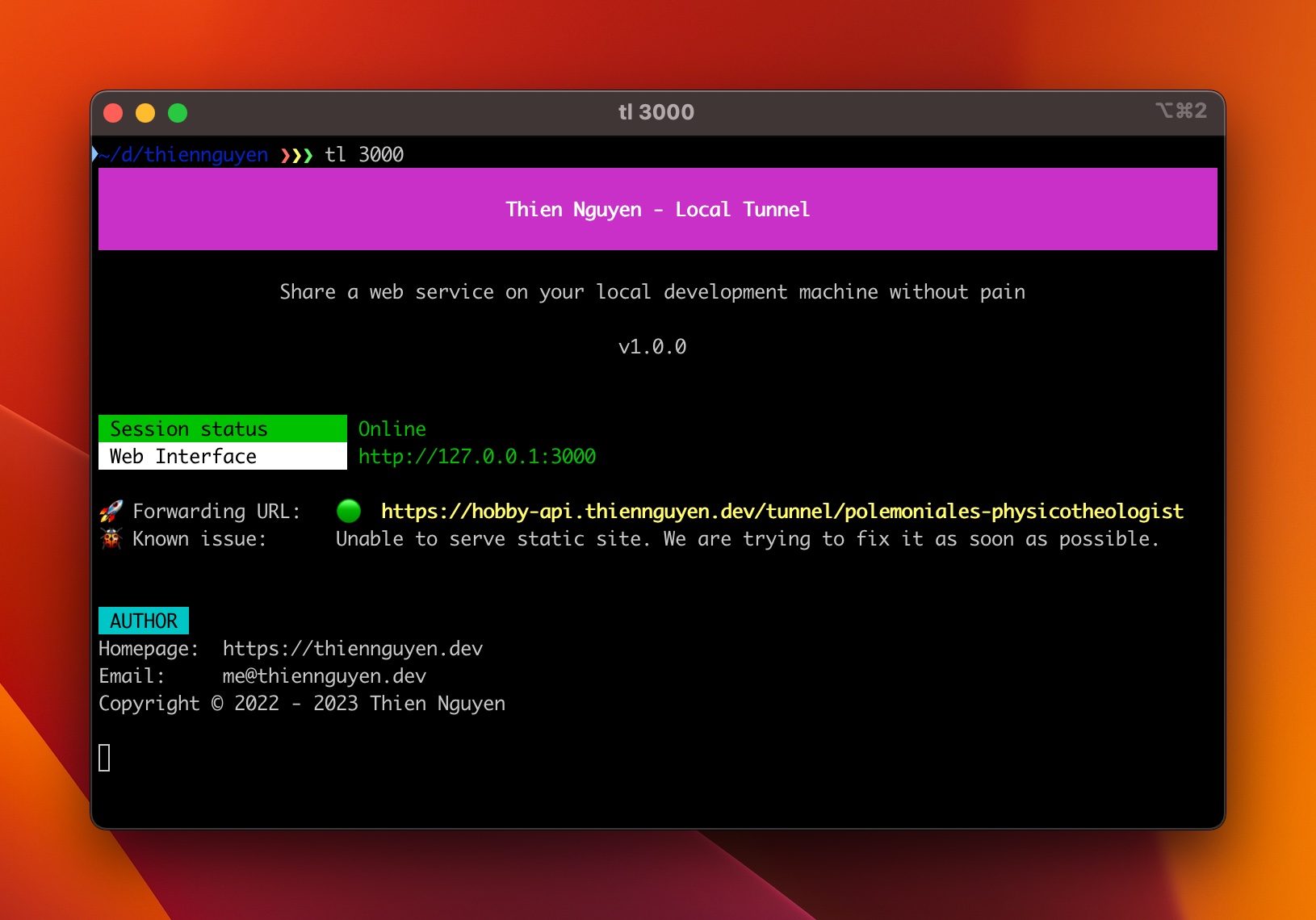Click the 'Unable to serve static site' message
This screenshot has width=1316, height=920.
click(748, 539)
